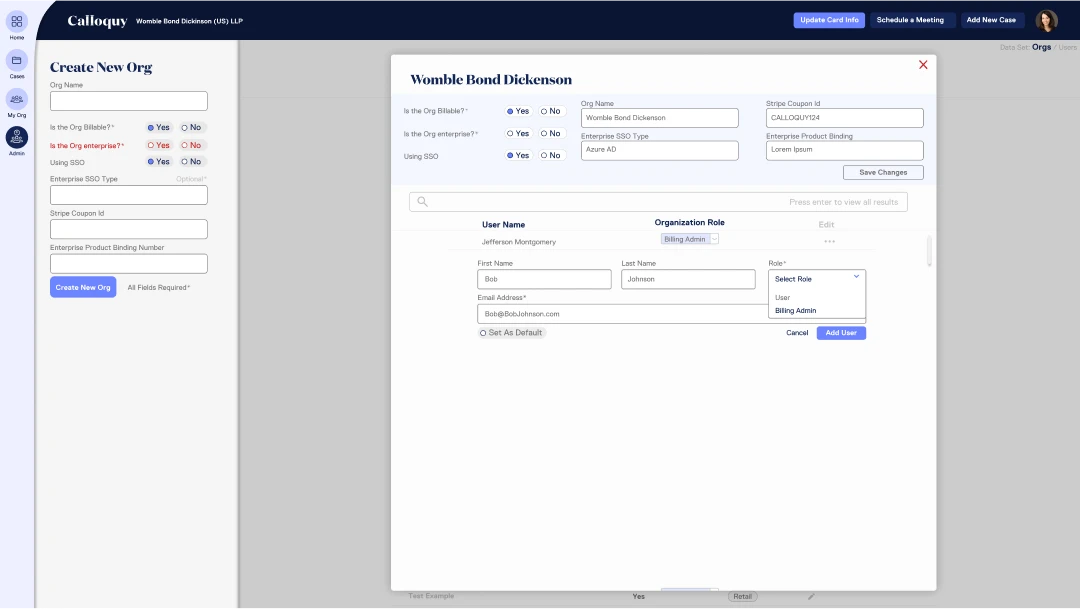The height and width of the screenshot is (609, 1080).
Task: Edit Last Name field containing Johnson
Action: coord(688,279)
